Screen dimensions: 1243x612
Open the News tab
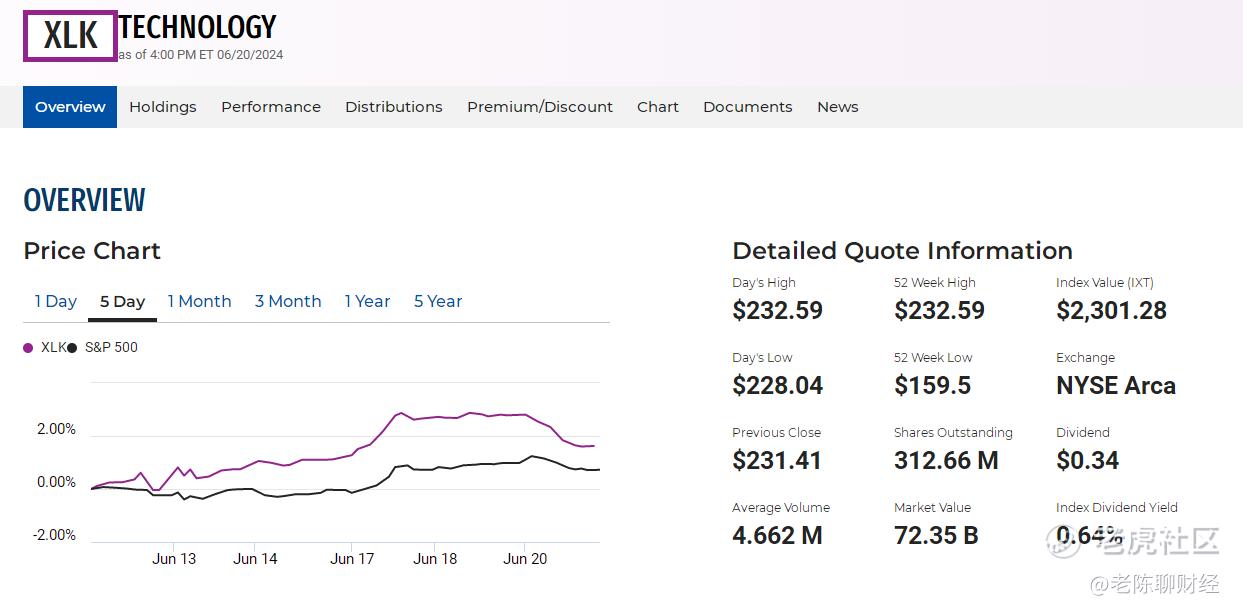tap(837, 107)
